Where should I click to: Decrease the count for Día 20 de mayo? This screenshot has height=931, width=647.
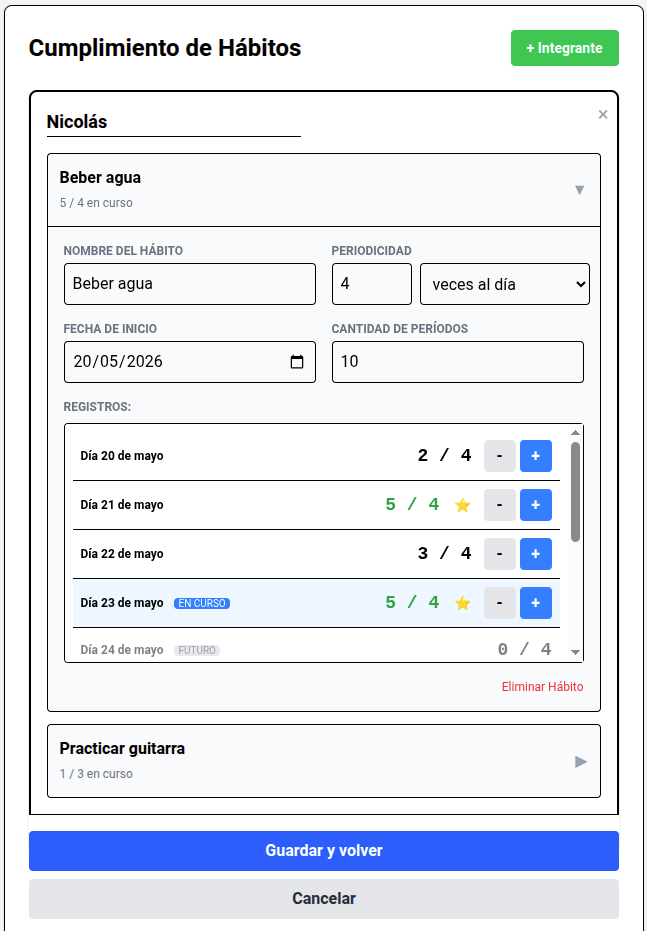point(500,456)
